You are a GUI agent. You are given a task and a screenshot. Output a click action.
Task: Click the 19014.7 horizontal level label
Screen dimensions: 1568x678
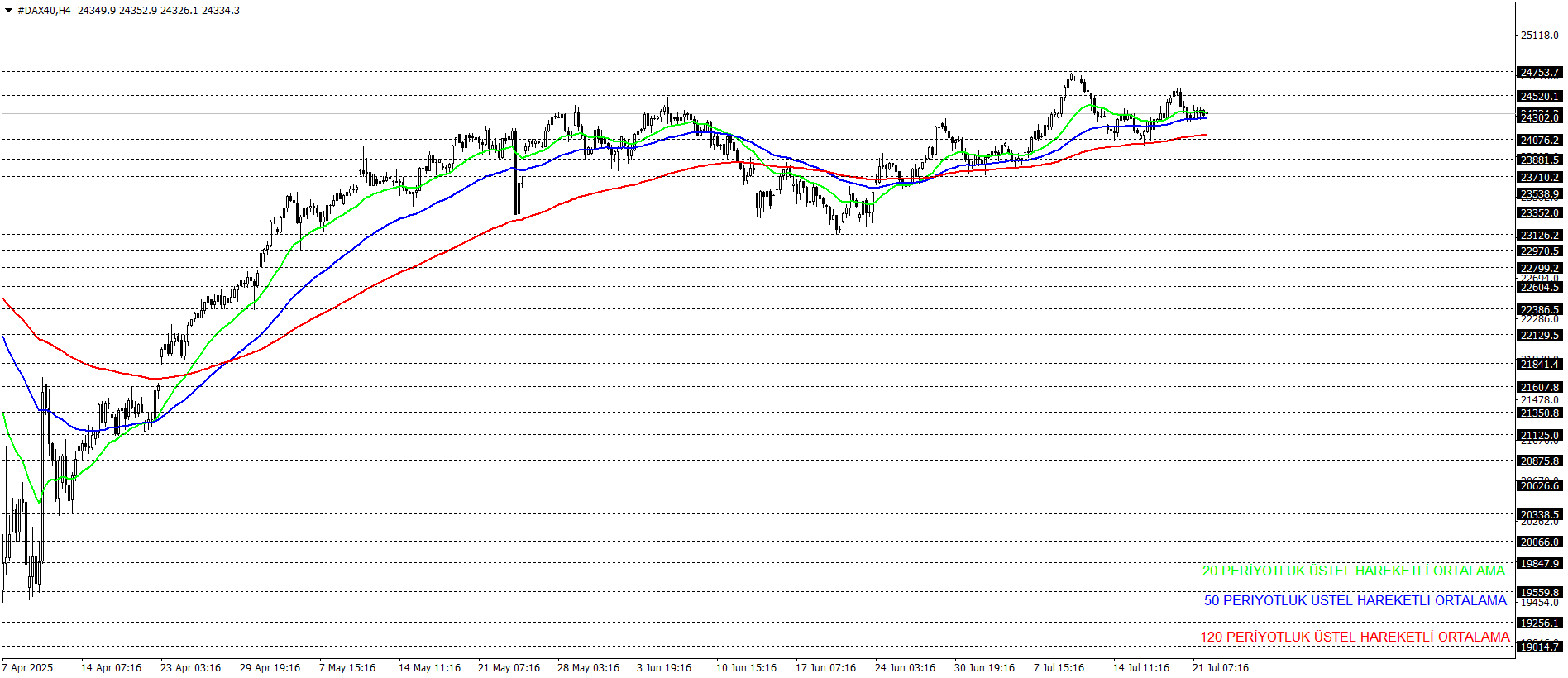coord(1540,647)
